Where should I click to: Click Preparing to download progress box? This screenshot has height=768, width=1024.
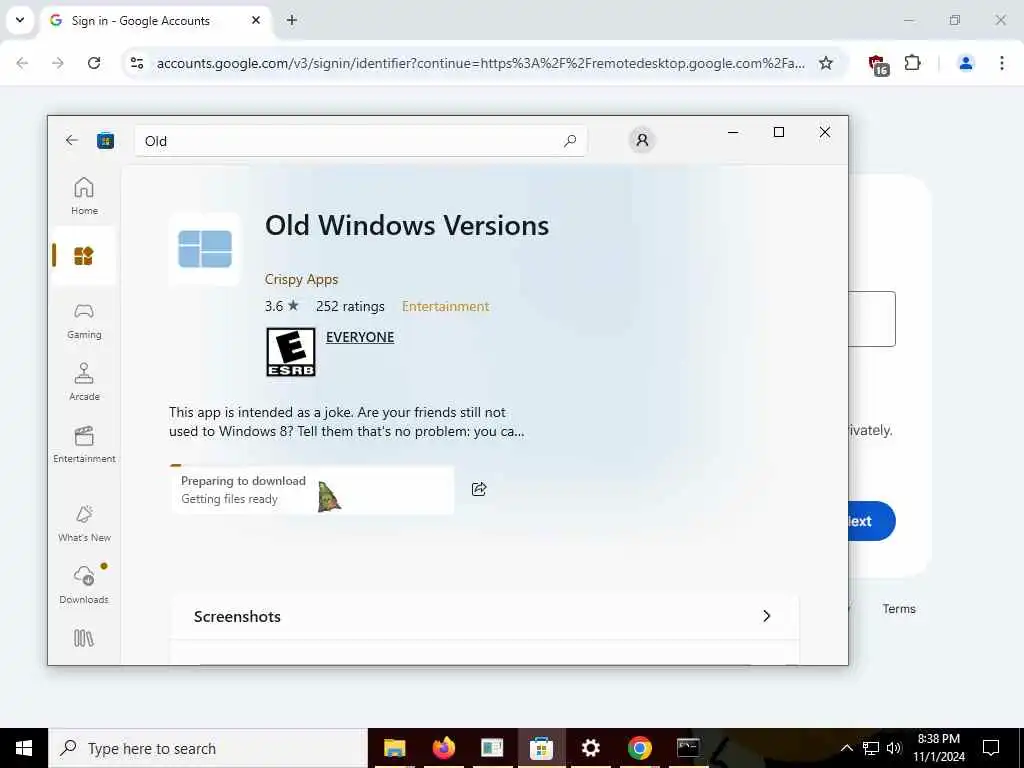click(x=313, y=490)
